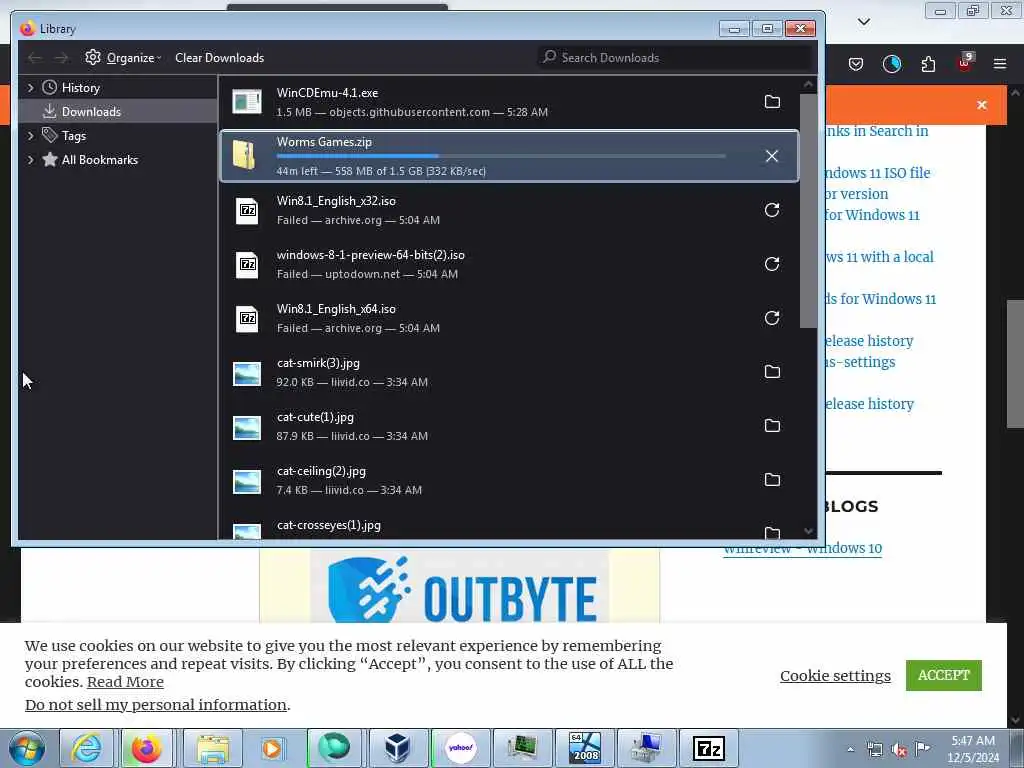
Task: Open Windows Explorer from taskbar
Action: pos(212,748)
